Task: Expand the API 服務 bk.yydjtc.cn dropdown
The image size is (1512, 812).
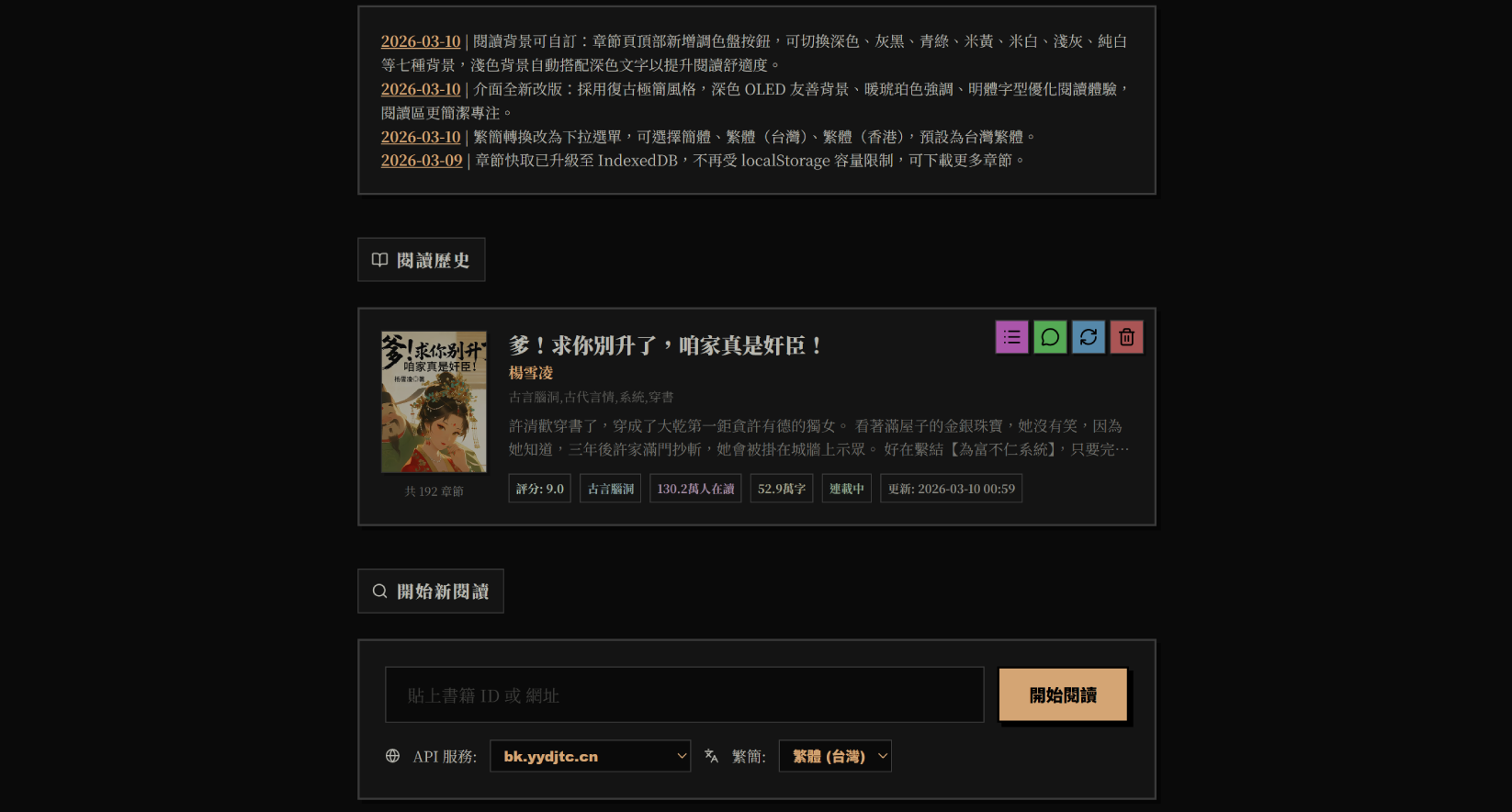Action: pyautogui.click(x=590, y=756)
